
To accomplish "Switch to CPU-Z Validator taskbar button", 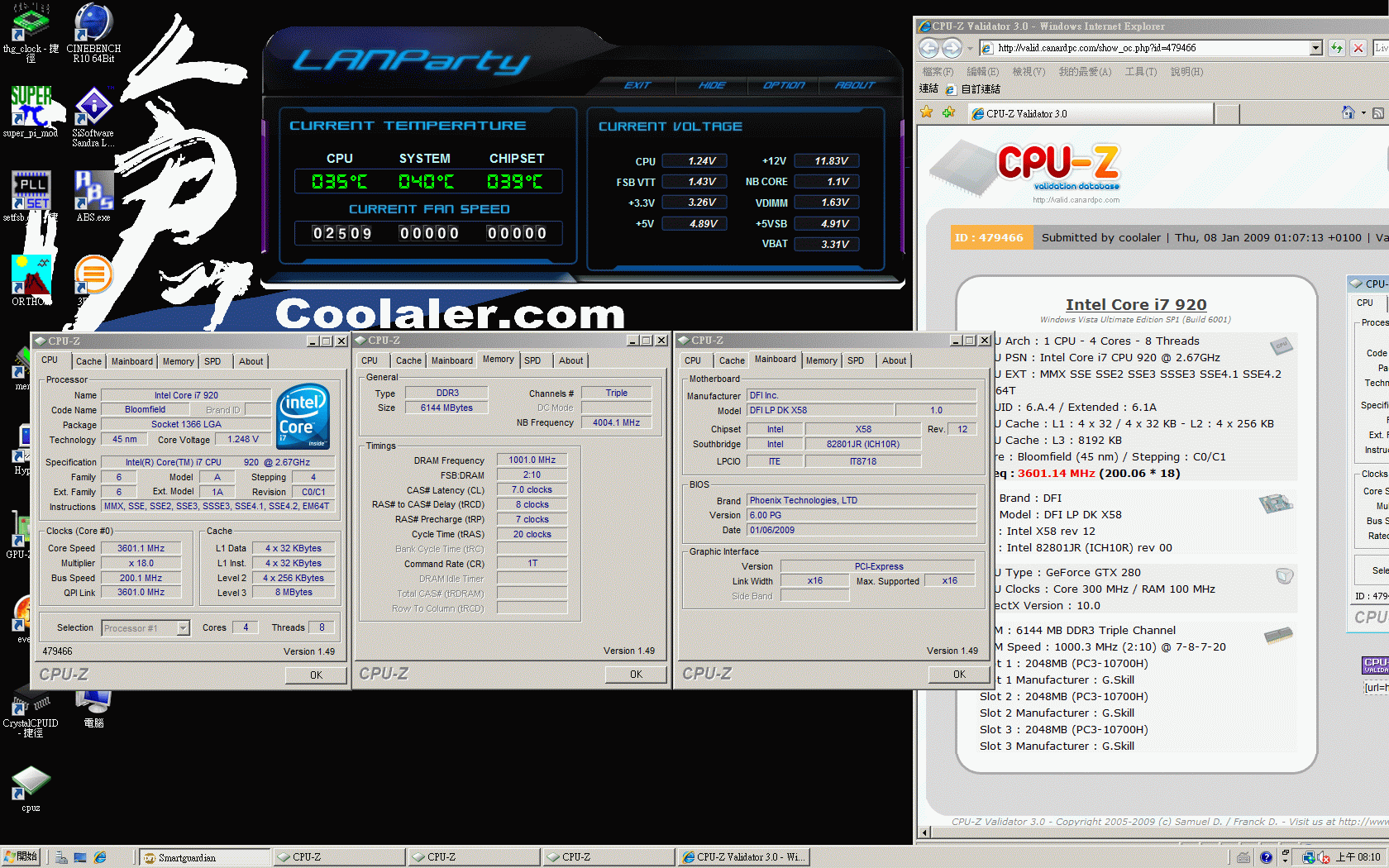I will click(743, 857).
